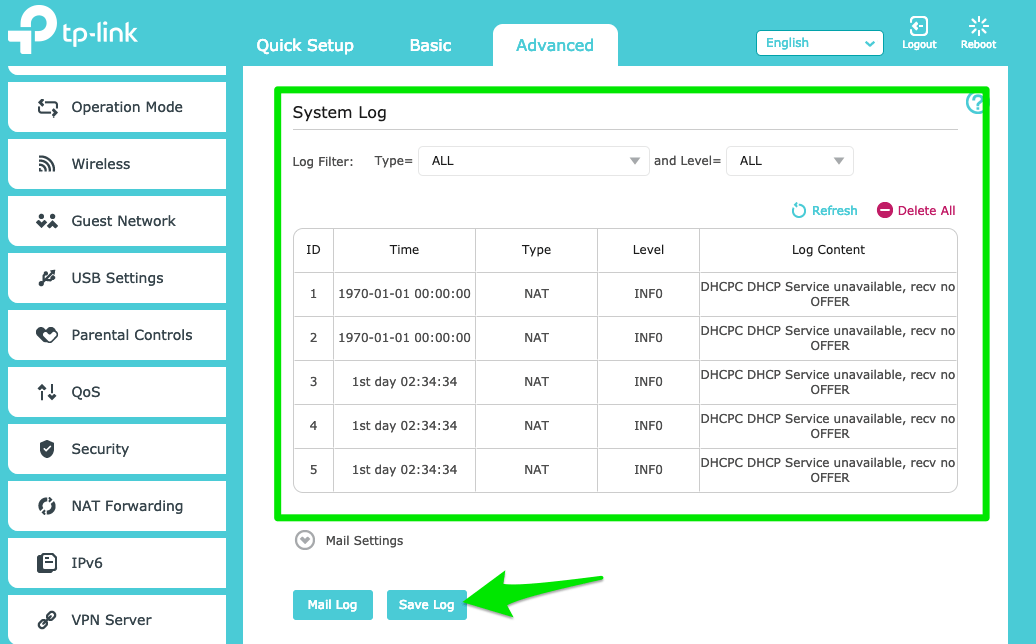
Task: Click the IPv6 document icon
Action: 47,563
